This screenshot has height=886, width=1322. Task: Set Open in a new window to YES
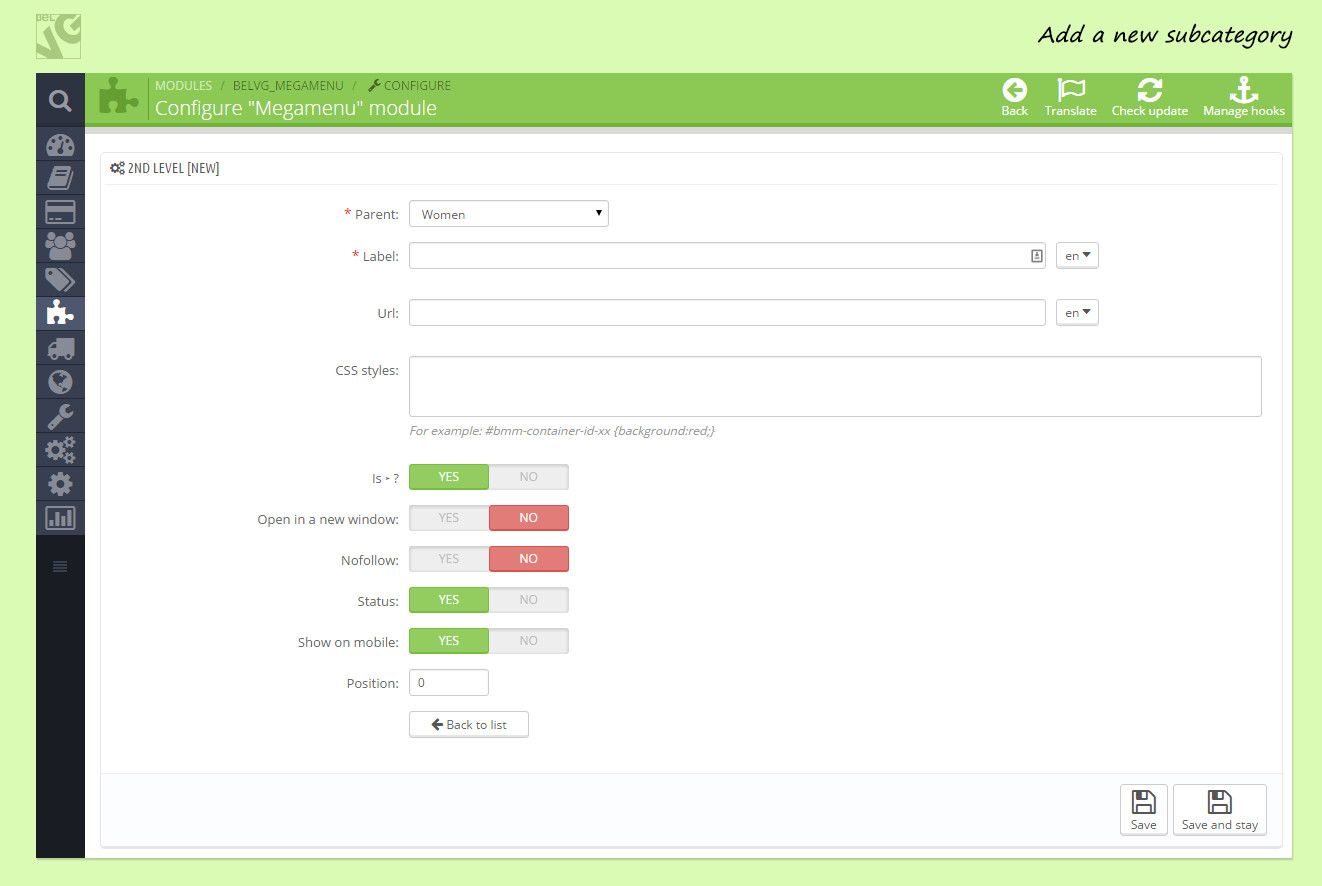[x=449, y=518]
